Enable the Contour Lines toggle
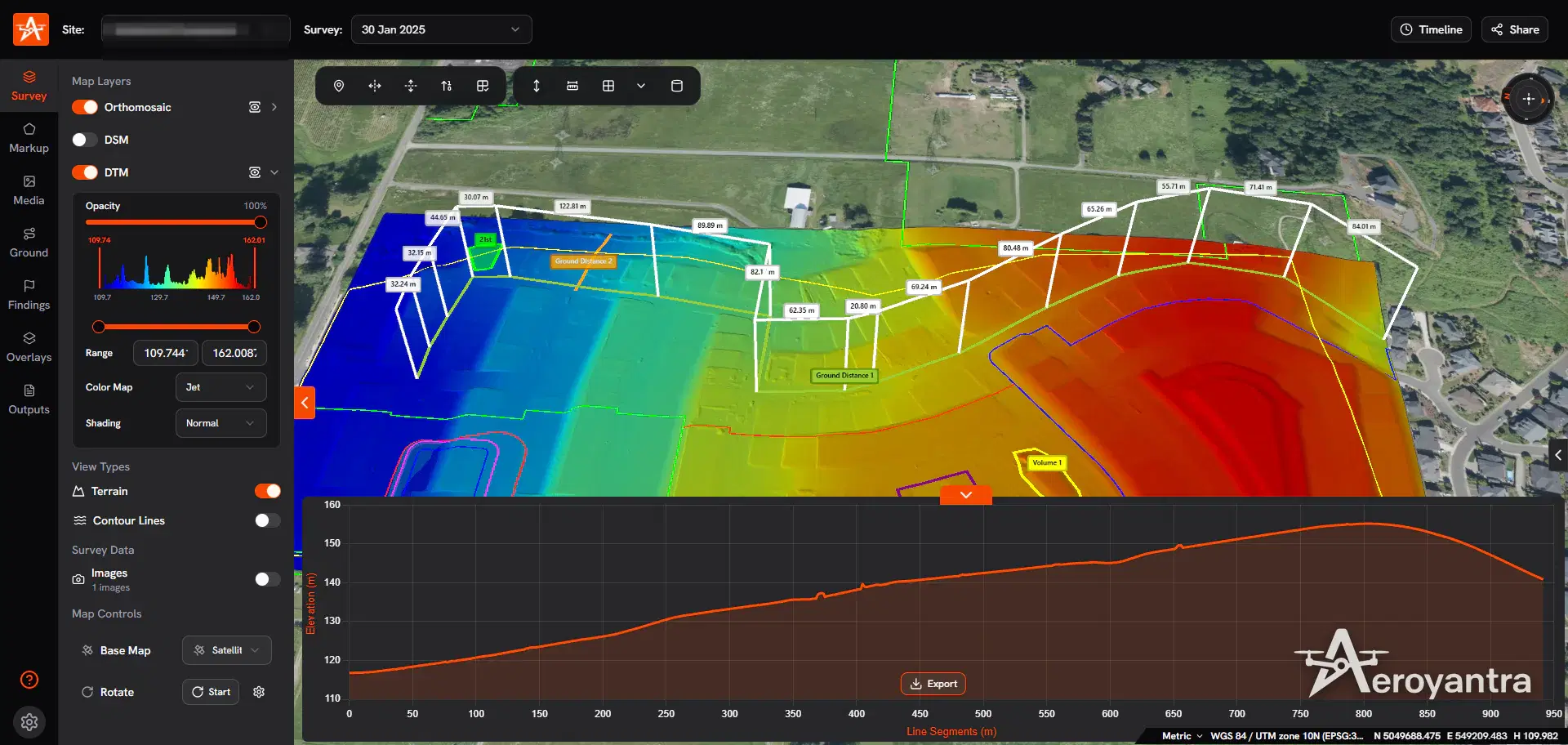 (268, 520)
